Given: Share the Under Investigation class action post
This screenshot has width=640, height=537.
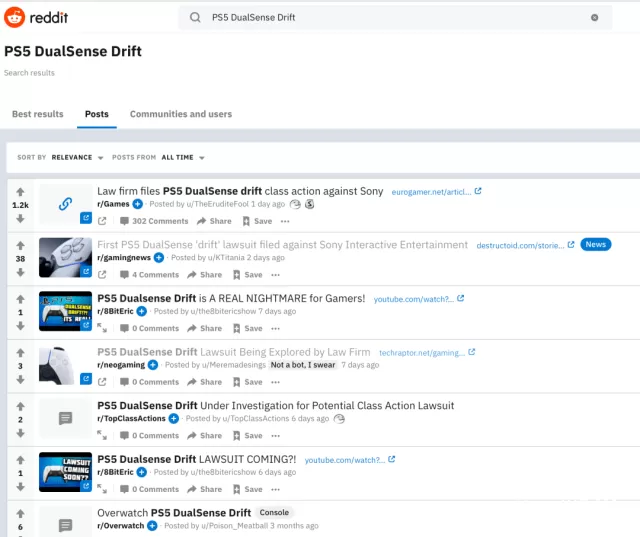Looking at the screenshot, I should [204, 435].
